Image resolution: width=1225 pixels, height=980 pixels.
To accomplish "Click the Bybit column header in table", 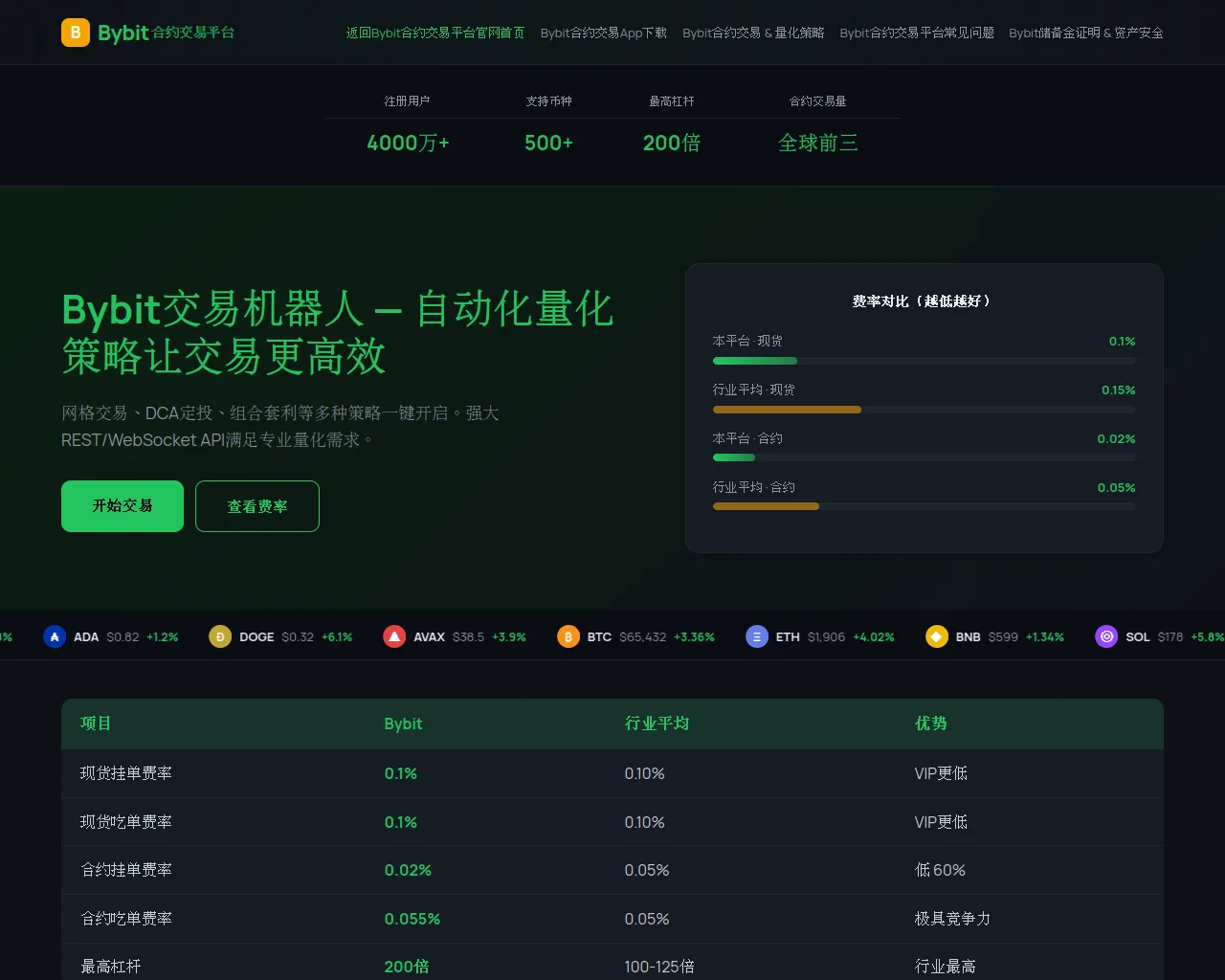I will (403, 724).
